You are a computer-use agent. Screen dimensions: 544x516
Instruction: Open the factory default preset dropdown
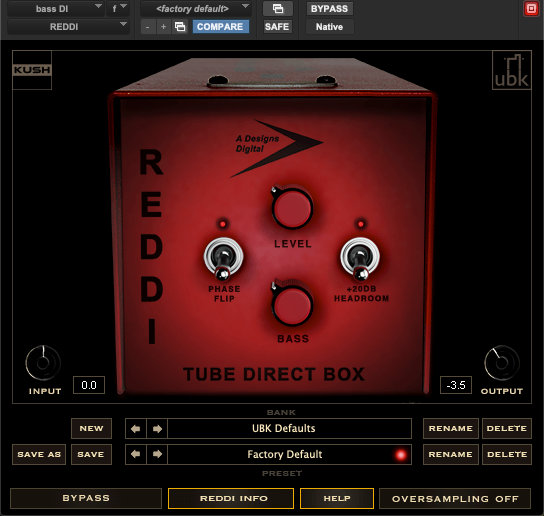(195, 9)
